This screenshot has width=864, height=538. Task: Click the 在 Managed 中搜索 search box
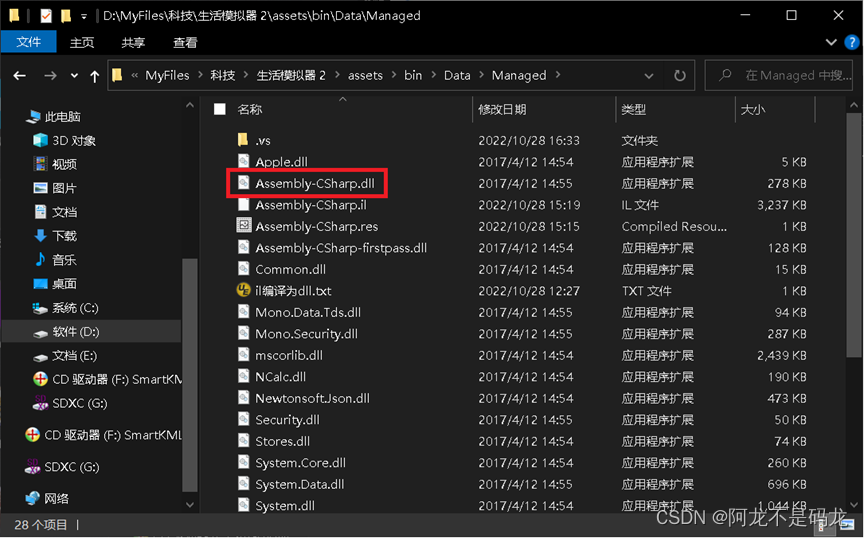pyautogui.click(x=781, y=75)
